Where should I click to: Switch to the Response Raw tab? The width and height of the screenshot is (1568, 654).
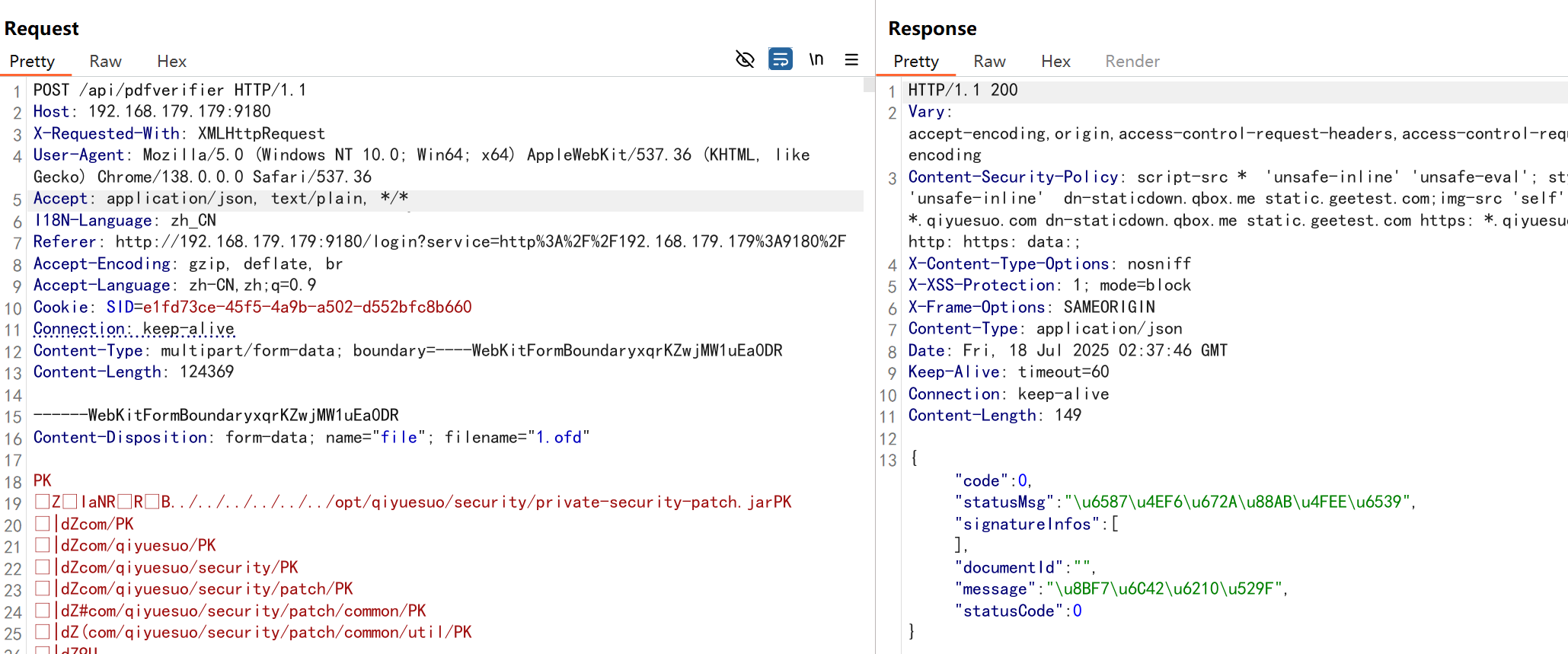(989, 62)
